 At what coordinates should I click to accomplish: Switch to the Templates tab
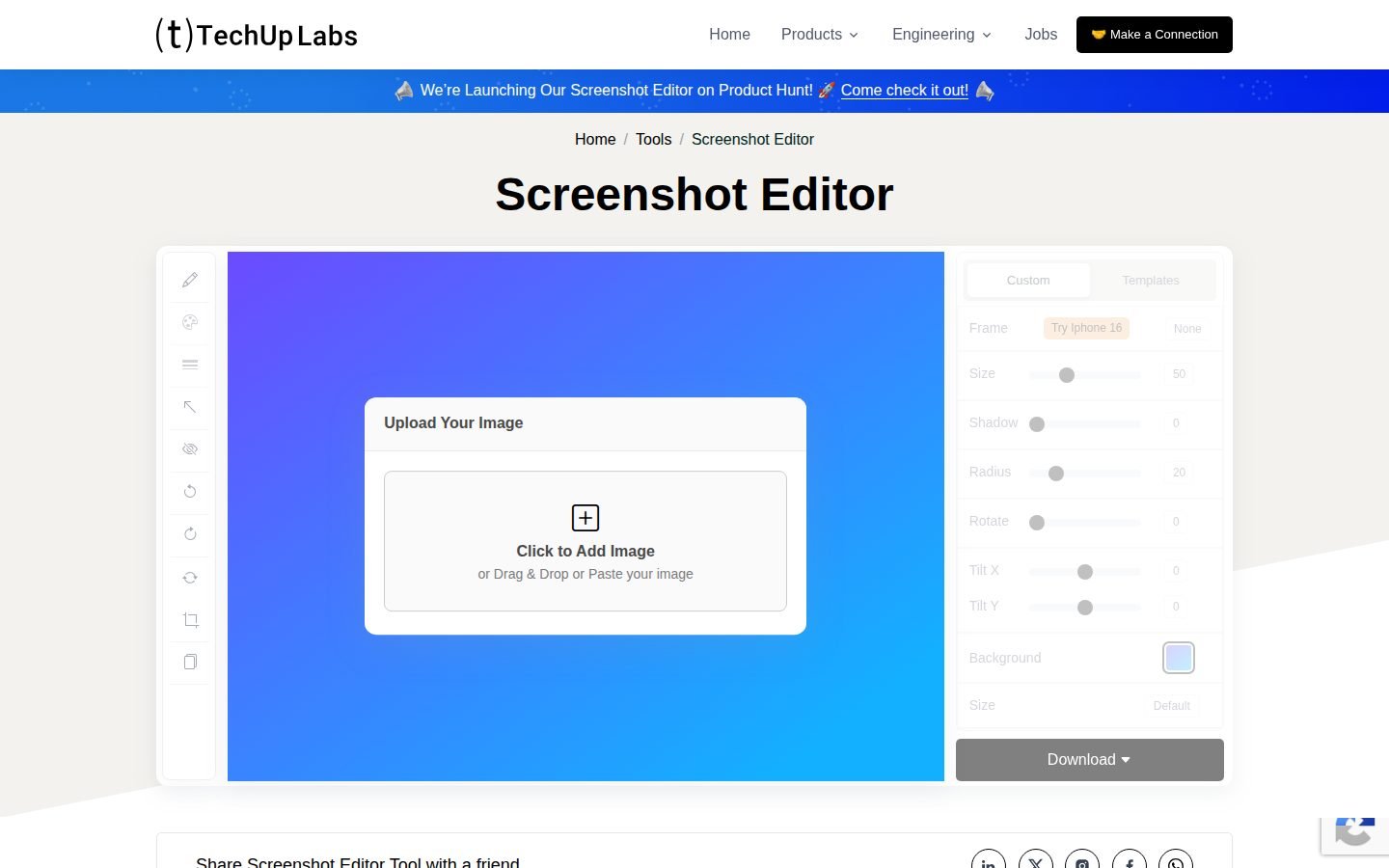[1151, 281]
